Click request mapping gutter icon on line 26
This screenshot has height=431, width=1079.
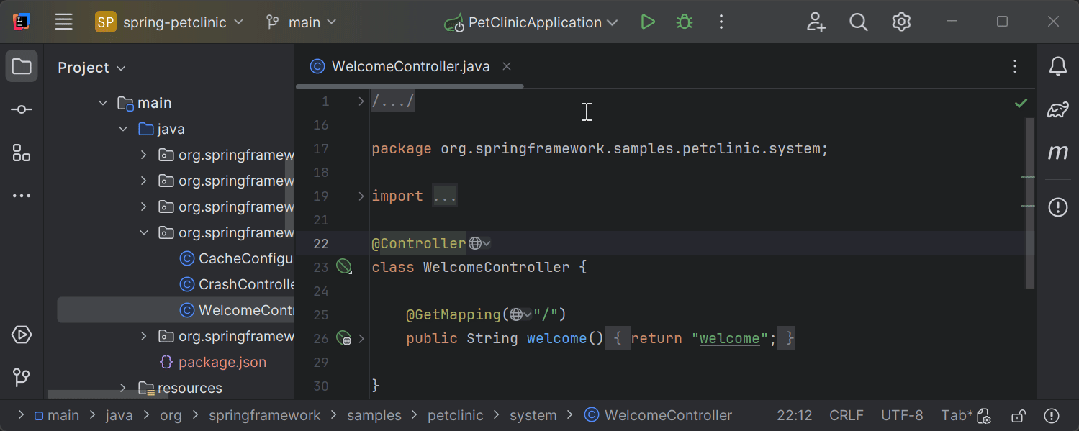click(x=344, y=338)
